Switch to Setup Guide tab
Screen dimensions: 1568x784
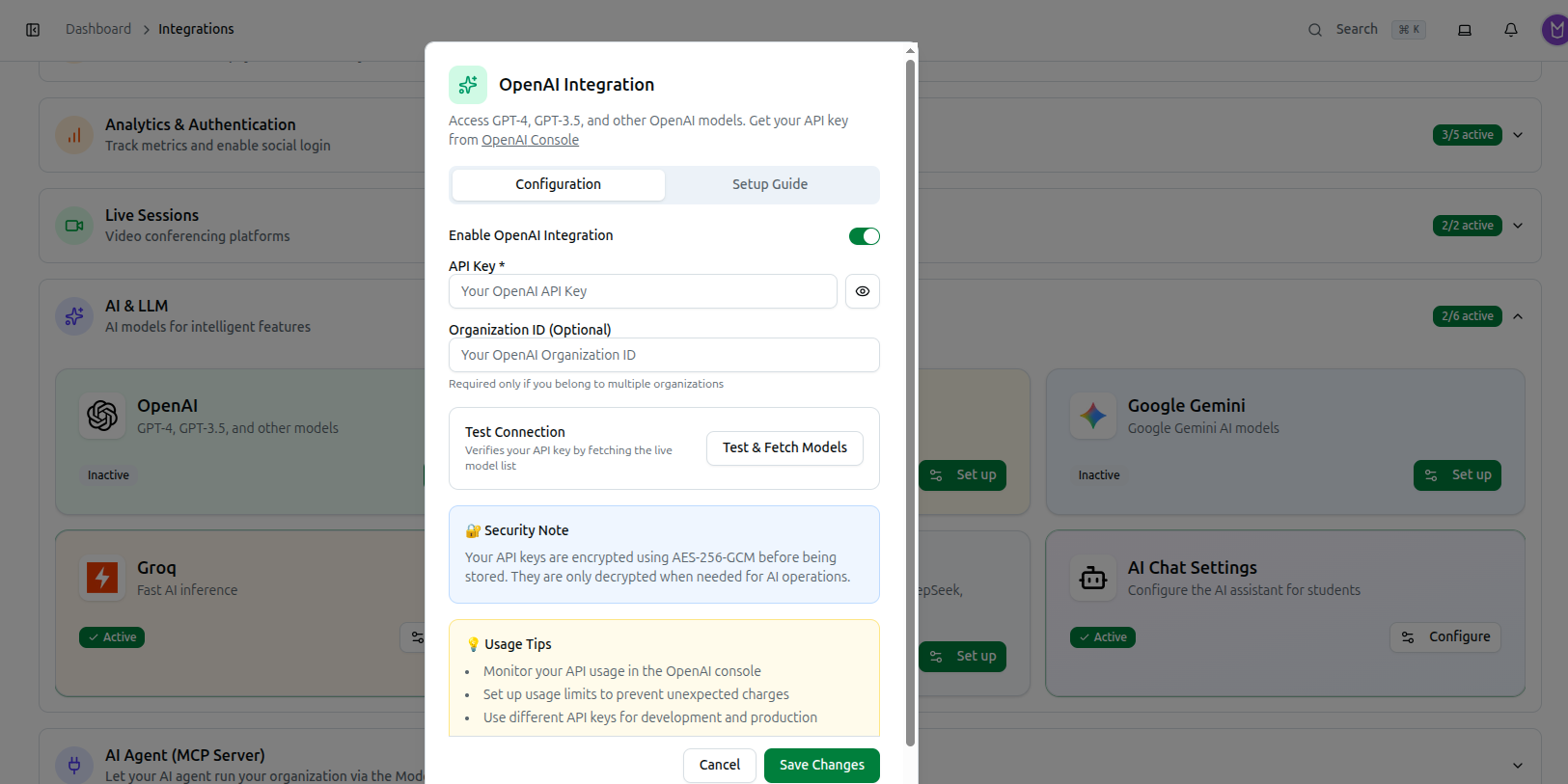point(770,184)
